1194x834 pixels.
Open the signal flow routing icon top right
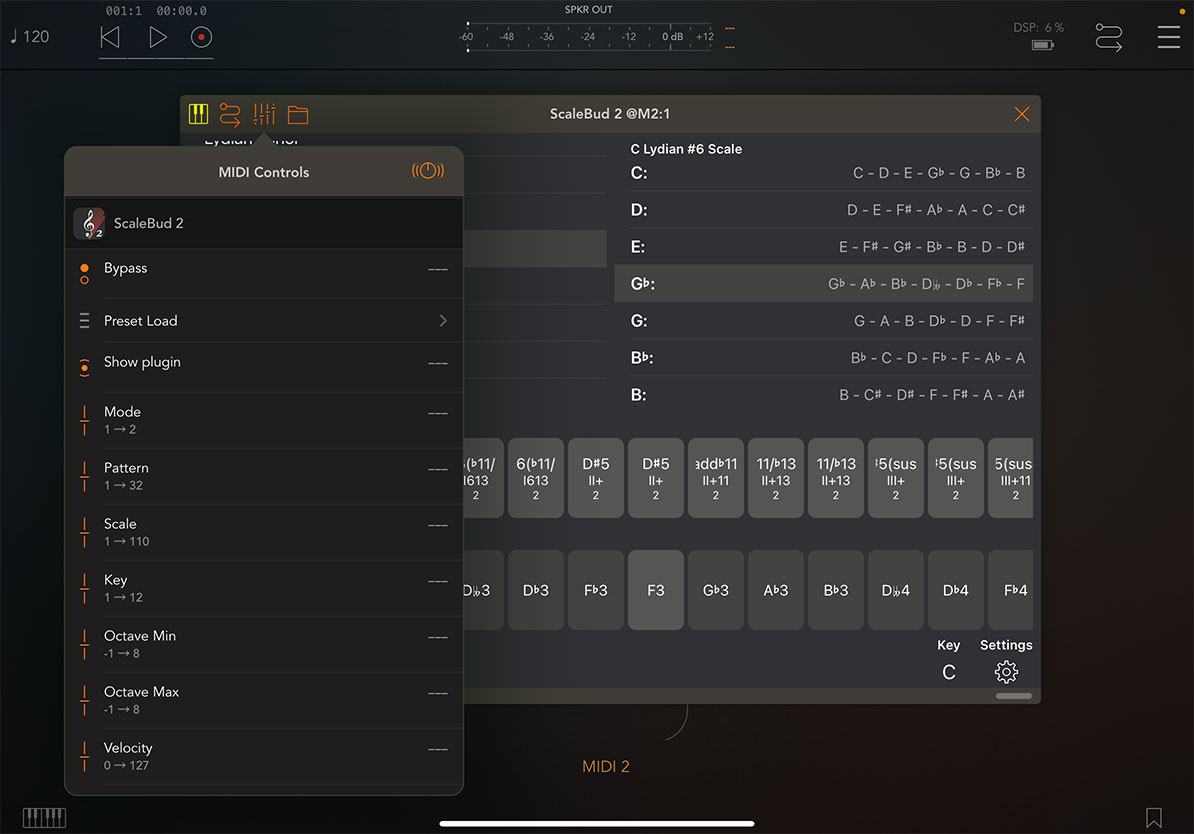click(1109, 36)
